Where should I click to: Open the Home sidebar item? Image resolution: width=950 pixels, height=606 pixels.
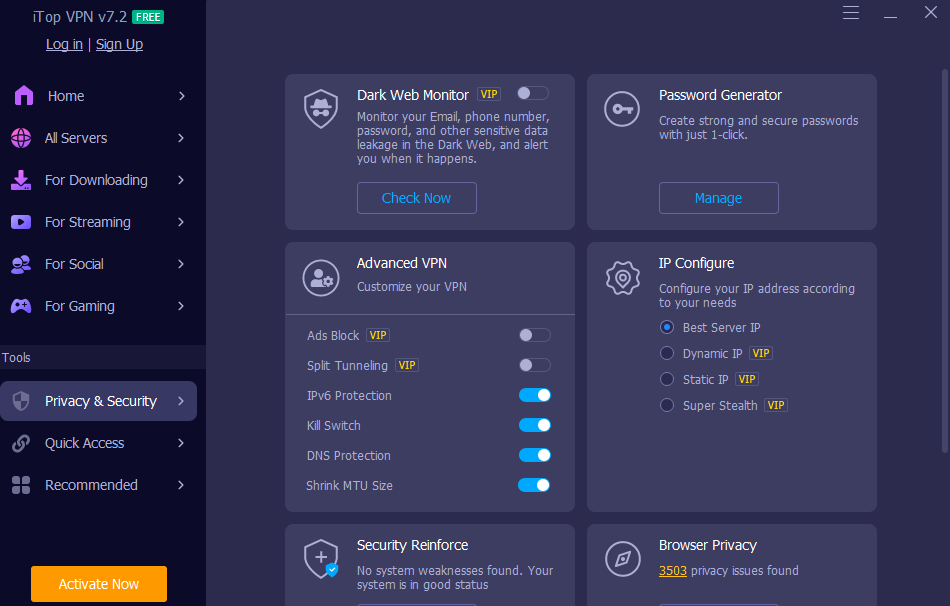coord(66,96)
